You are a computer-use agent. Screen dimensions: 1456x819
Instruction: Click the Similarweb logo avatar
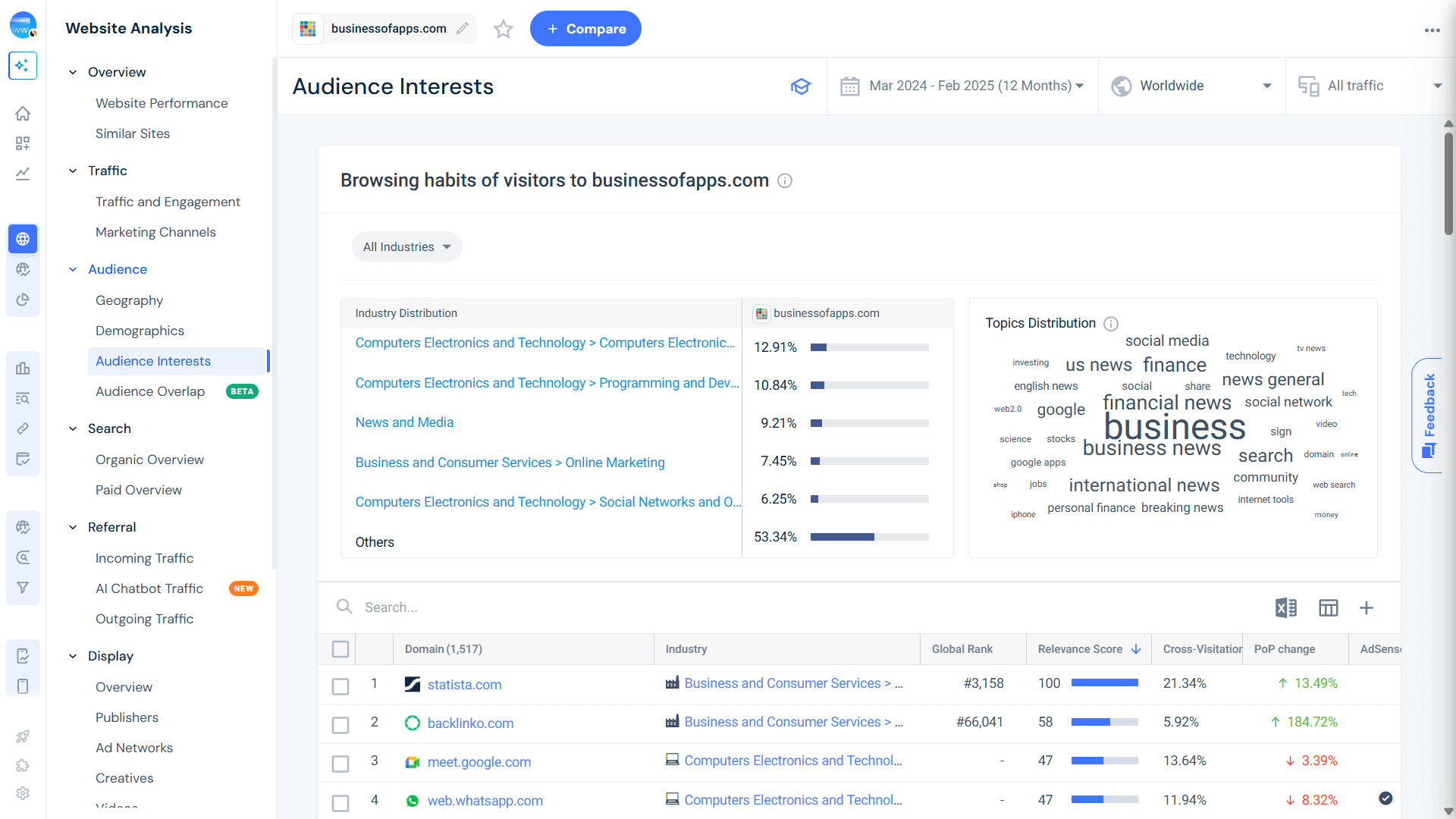pyautogui.click(x=23, y=25)
